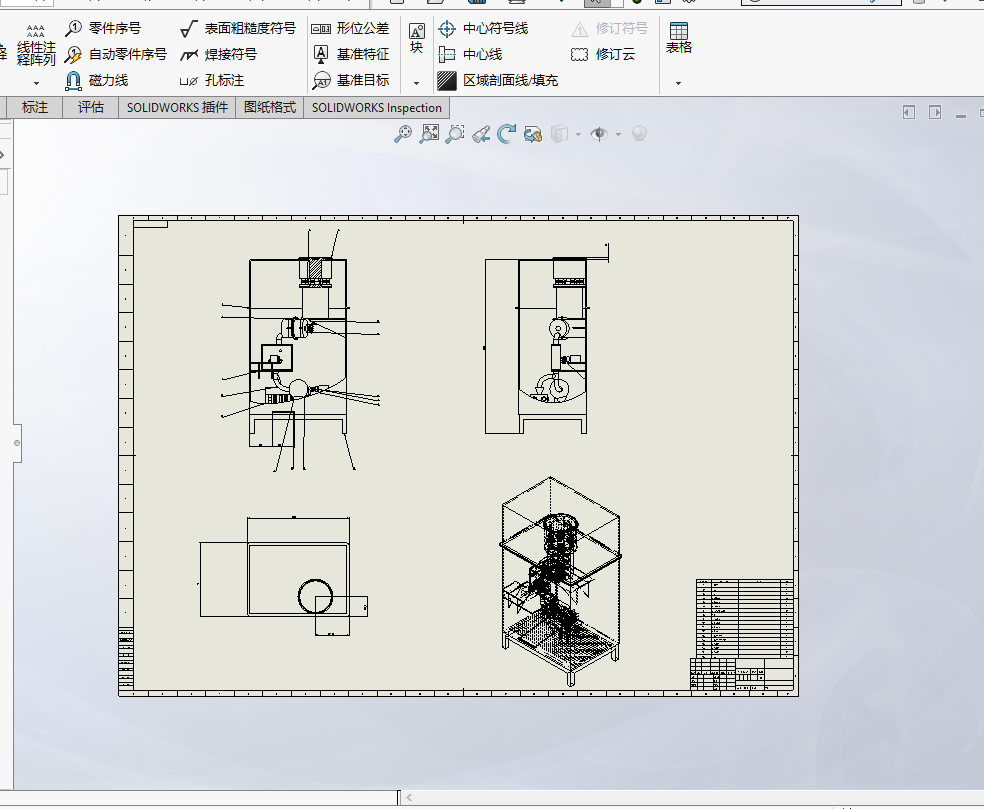Insert a Revision Cloud (修订云)

pos(603,55)
